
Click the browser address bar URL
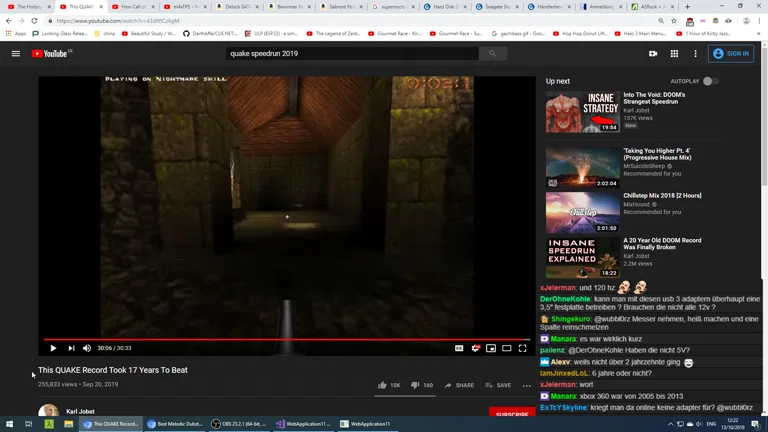coord(118,21)
